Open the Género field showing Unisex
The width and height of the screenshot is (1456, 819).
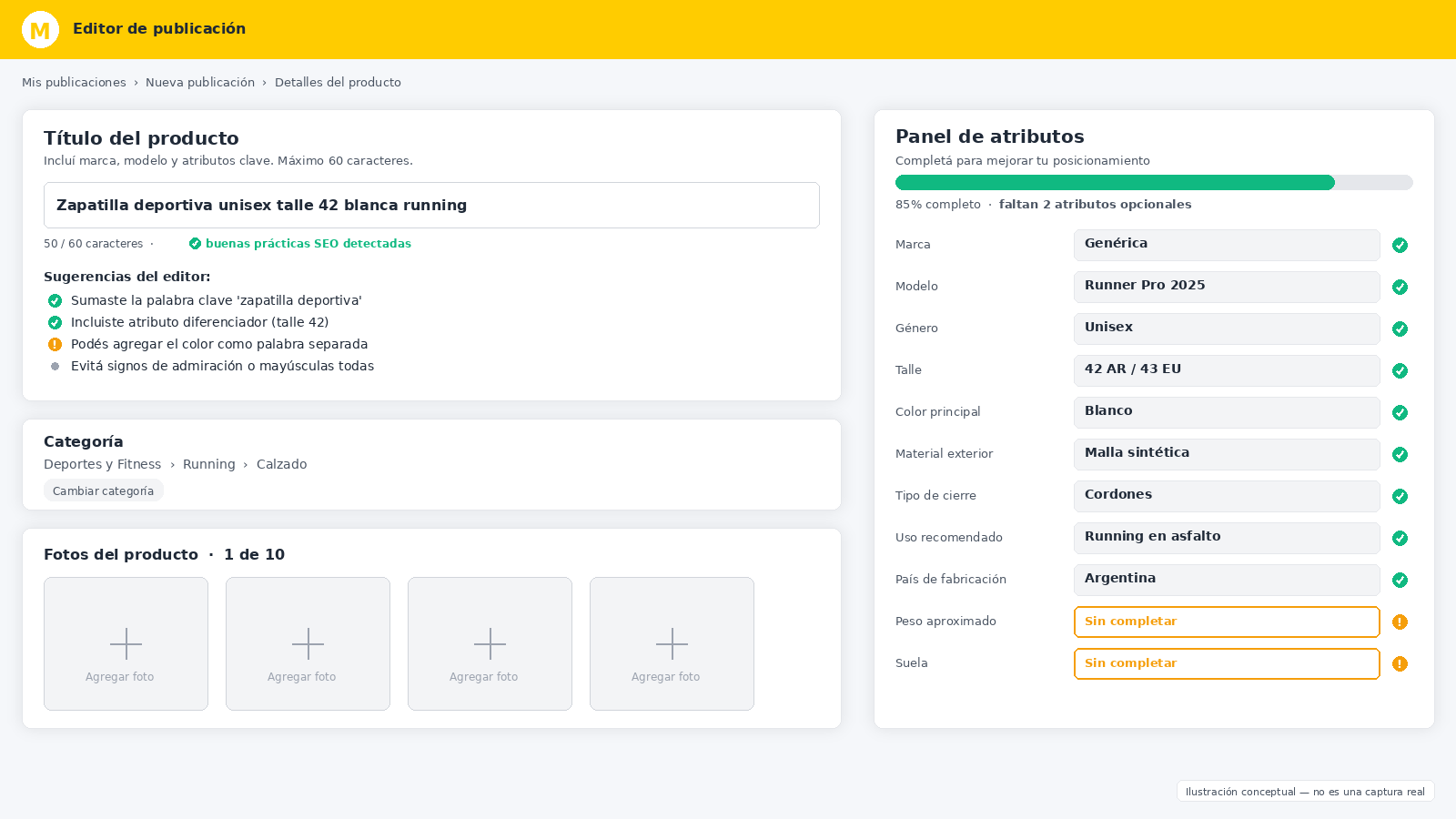coord(1227,329)
